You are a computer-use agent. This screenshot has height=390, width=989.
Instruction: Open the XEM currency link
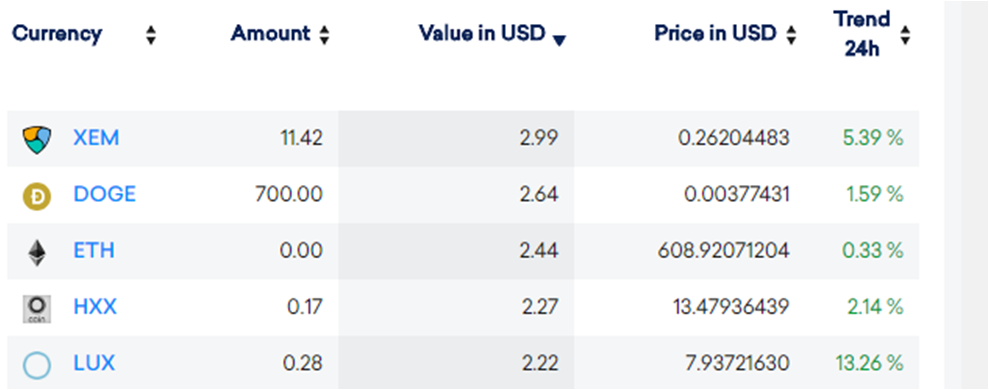point(96,138)
